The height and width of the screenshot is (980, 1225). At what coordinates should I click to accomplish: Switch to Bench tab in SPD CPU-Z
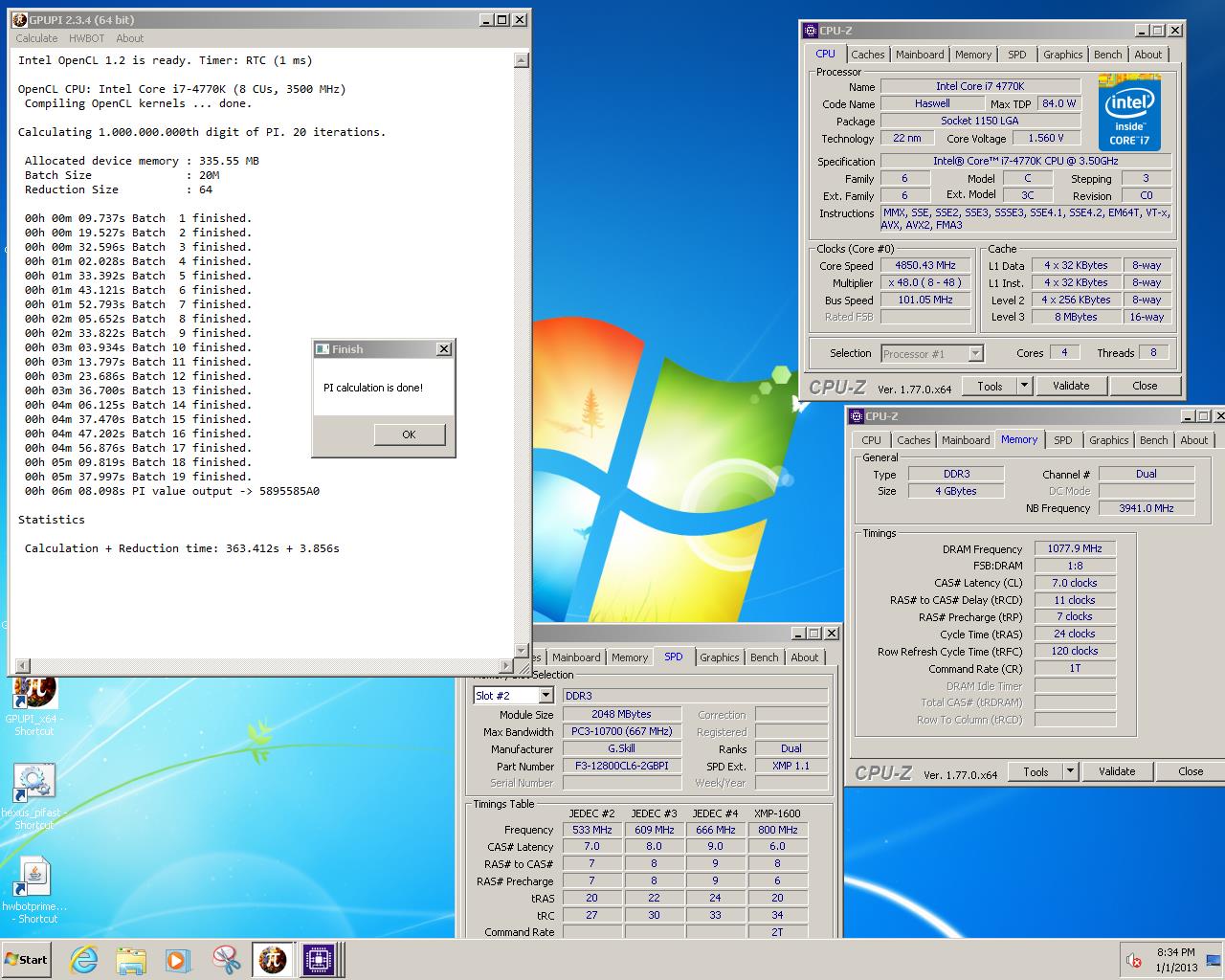tap(765, 657)
